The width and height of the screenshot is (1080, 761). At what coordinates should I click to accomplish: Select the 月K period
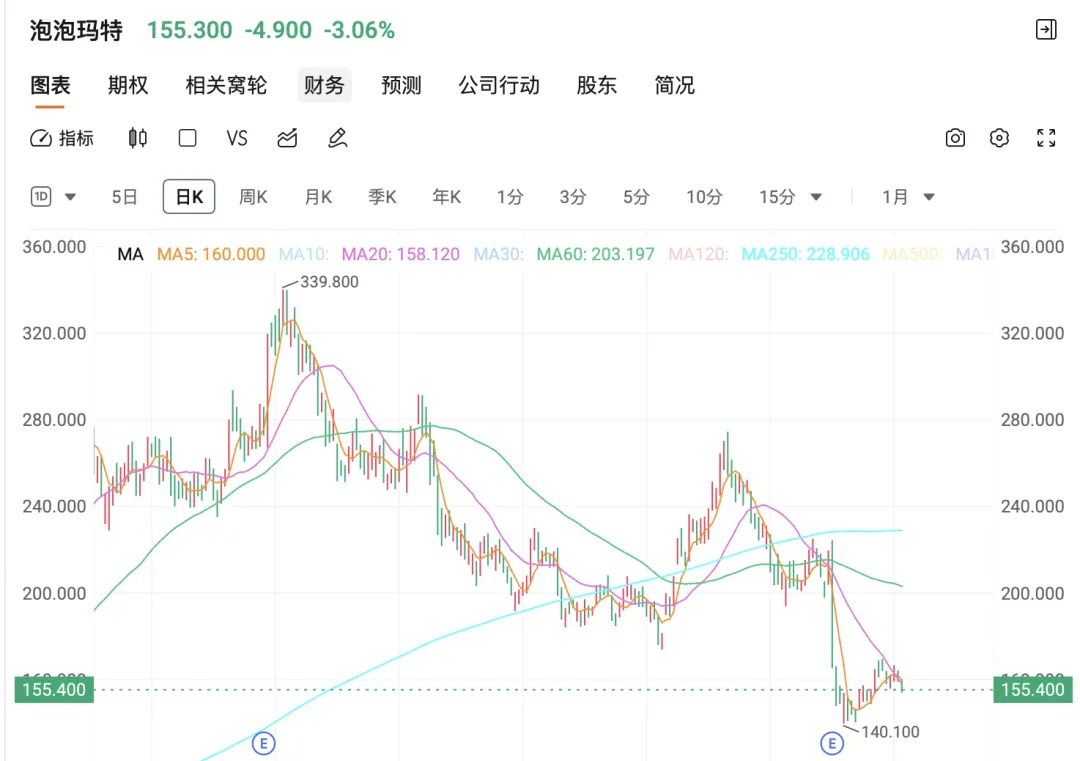click(x=318, y=197)
